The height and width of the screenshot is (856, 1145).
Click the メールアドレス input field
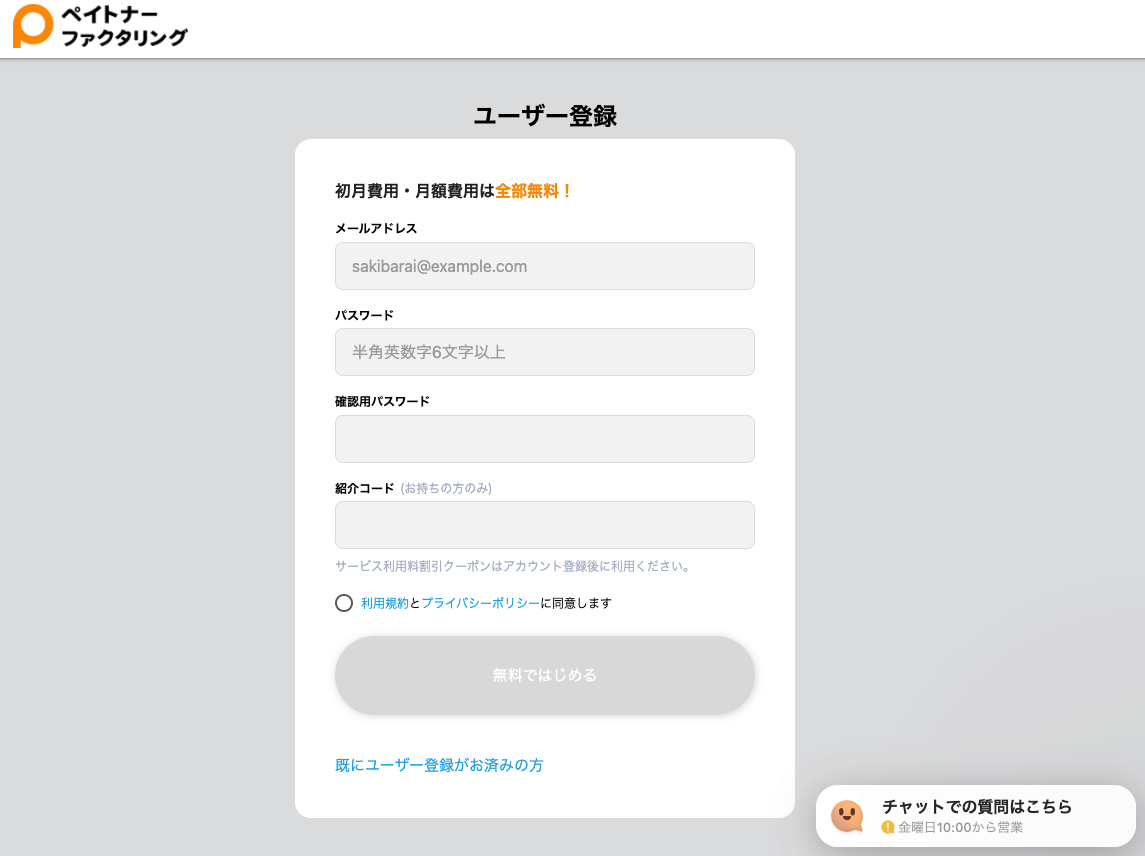[545, 266]
